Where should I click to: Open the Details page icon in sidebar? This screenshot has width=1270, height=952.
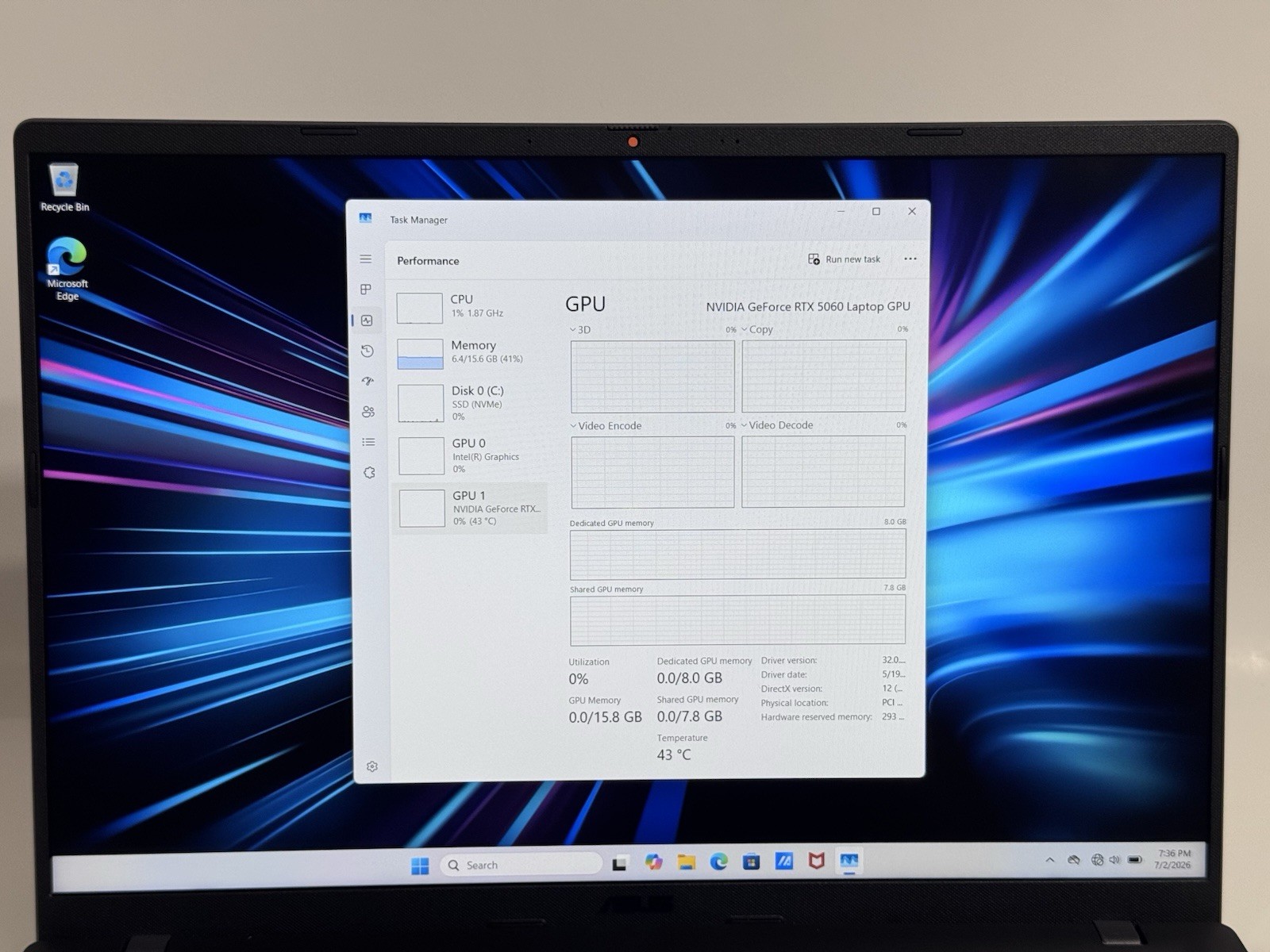(368, 442)
